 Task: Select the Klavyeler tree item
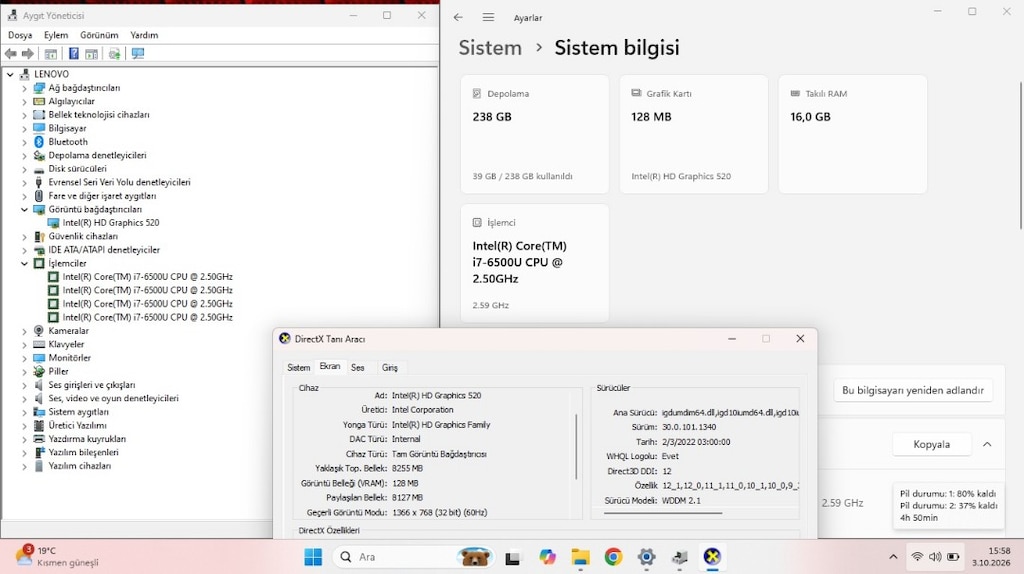66,344
